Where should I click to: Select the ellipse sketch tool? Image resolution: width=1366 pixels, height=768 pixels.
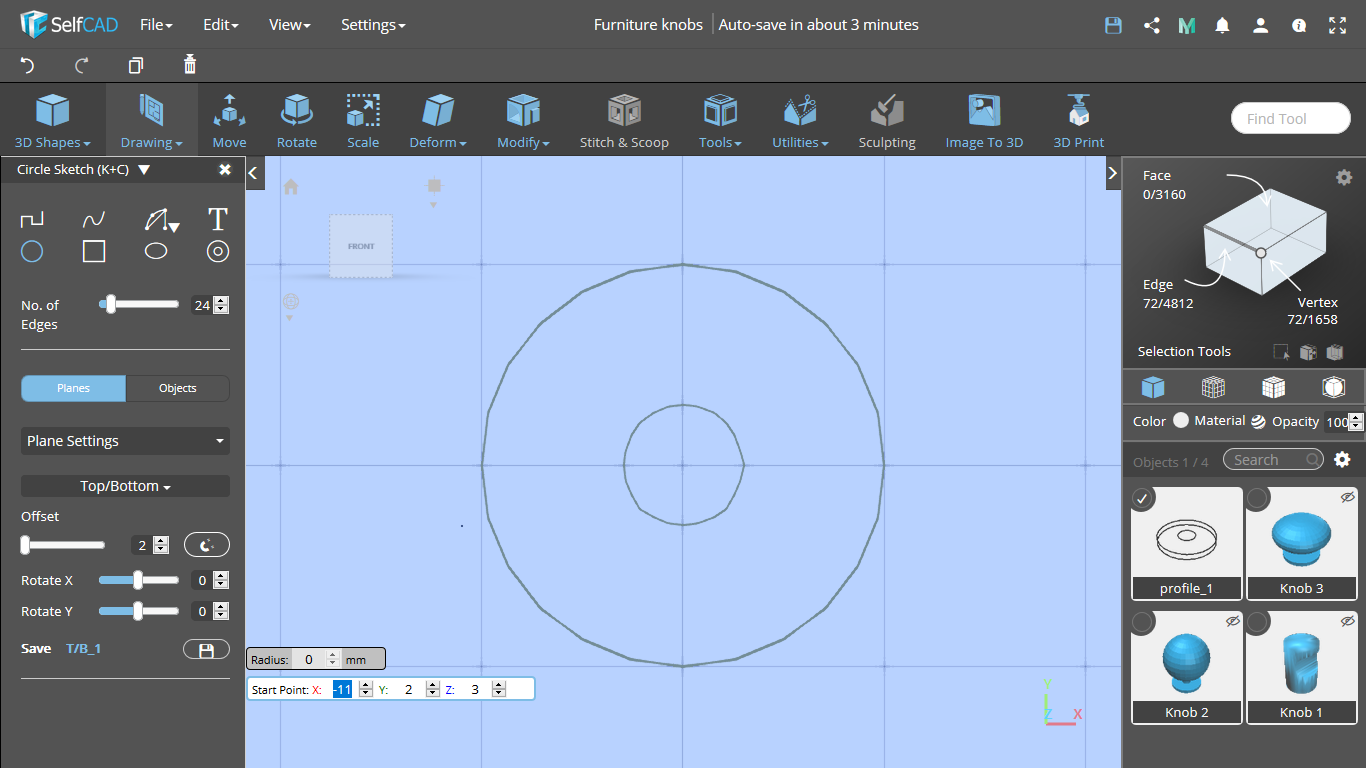156,251
